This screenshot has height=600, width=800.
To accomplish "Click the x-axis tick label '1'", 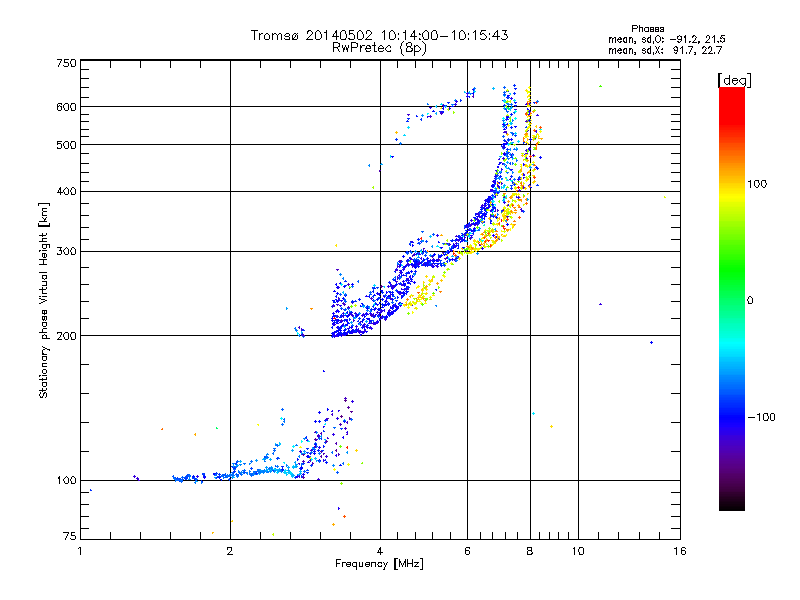I will (81, 551).
